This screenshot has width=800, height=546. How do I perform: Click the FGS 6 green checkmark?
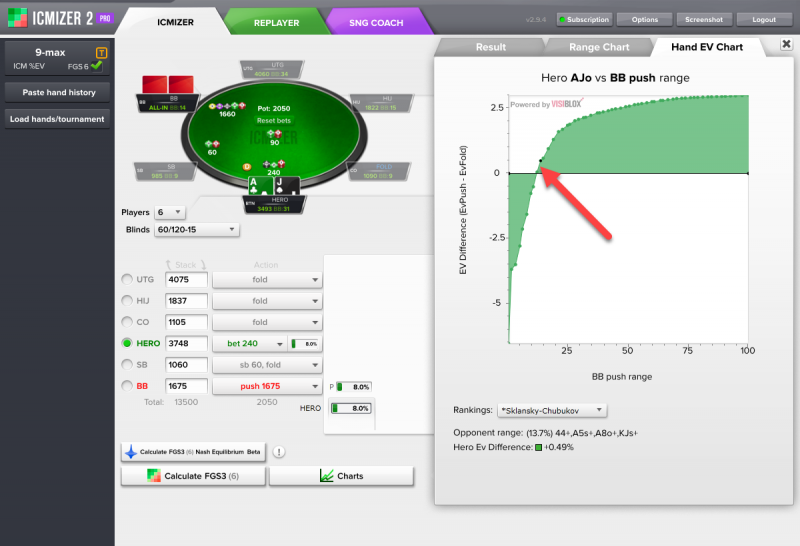(x=97, y=66)
